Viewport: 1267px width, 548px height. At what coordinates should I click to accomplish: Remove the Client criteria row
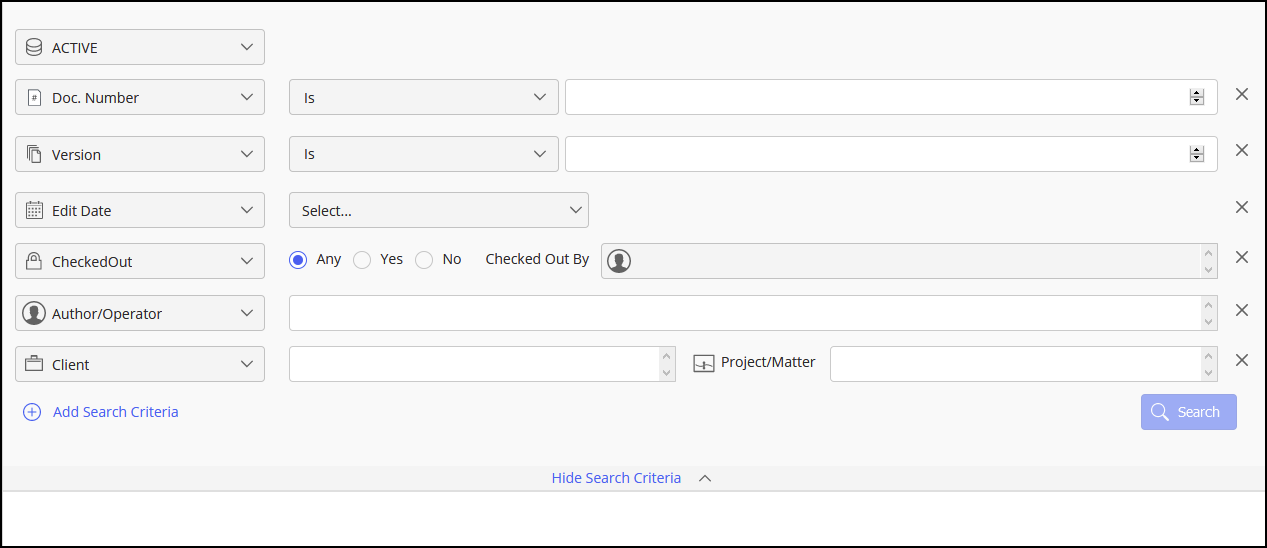point(1241,360)
